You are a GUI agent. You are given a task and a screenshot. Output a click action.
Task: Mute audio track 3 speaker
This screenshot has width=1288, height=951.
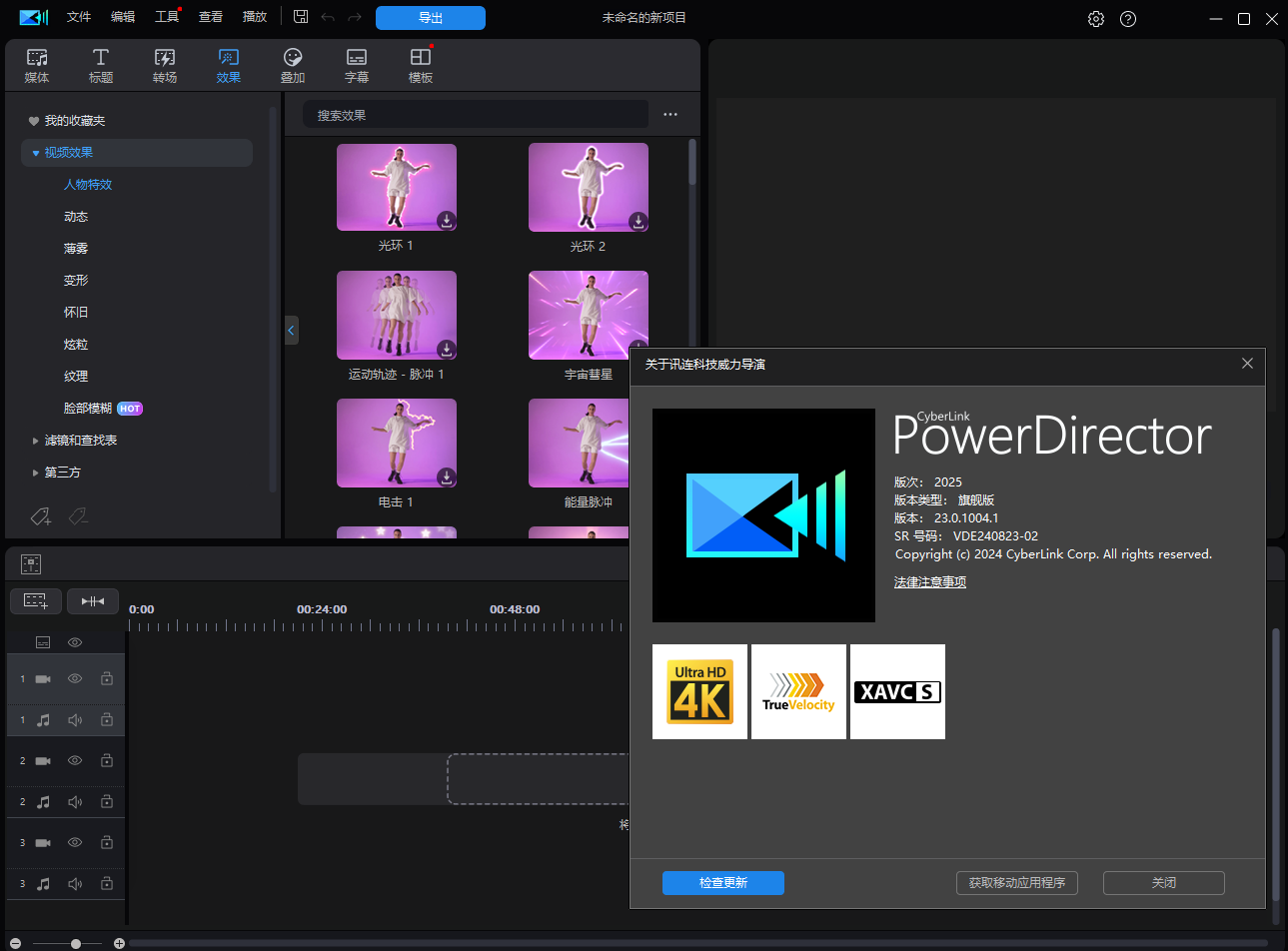[75, 884]
